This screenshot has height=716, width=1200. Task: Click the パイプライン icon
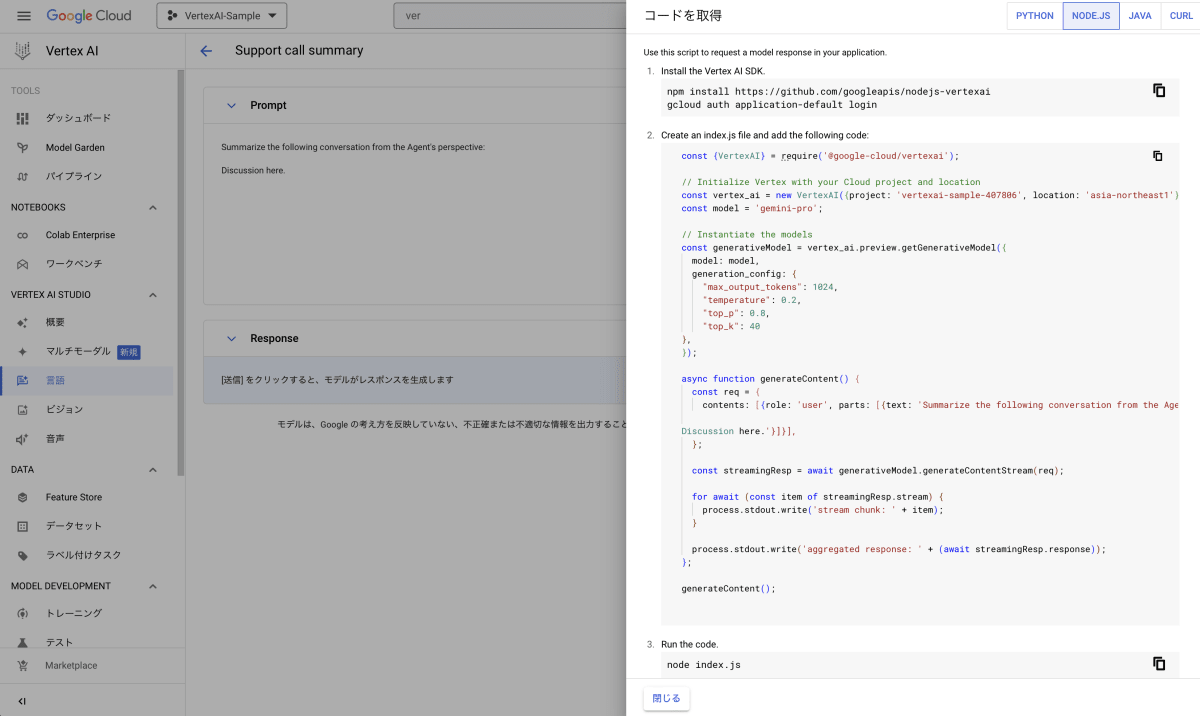click(x=23, y=176)
